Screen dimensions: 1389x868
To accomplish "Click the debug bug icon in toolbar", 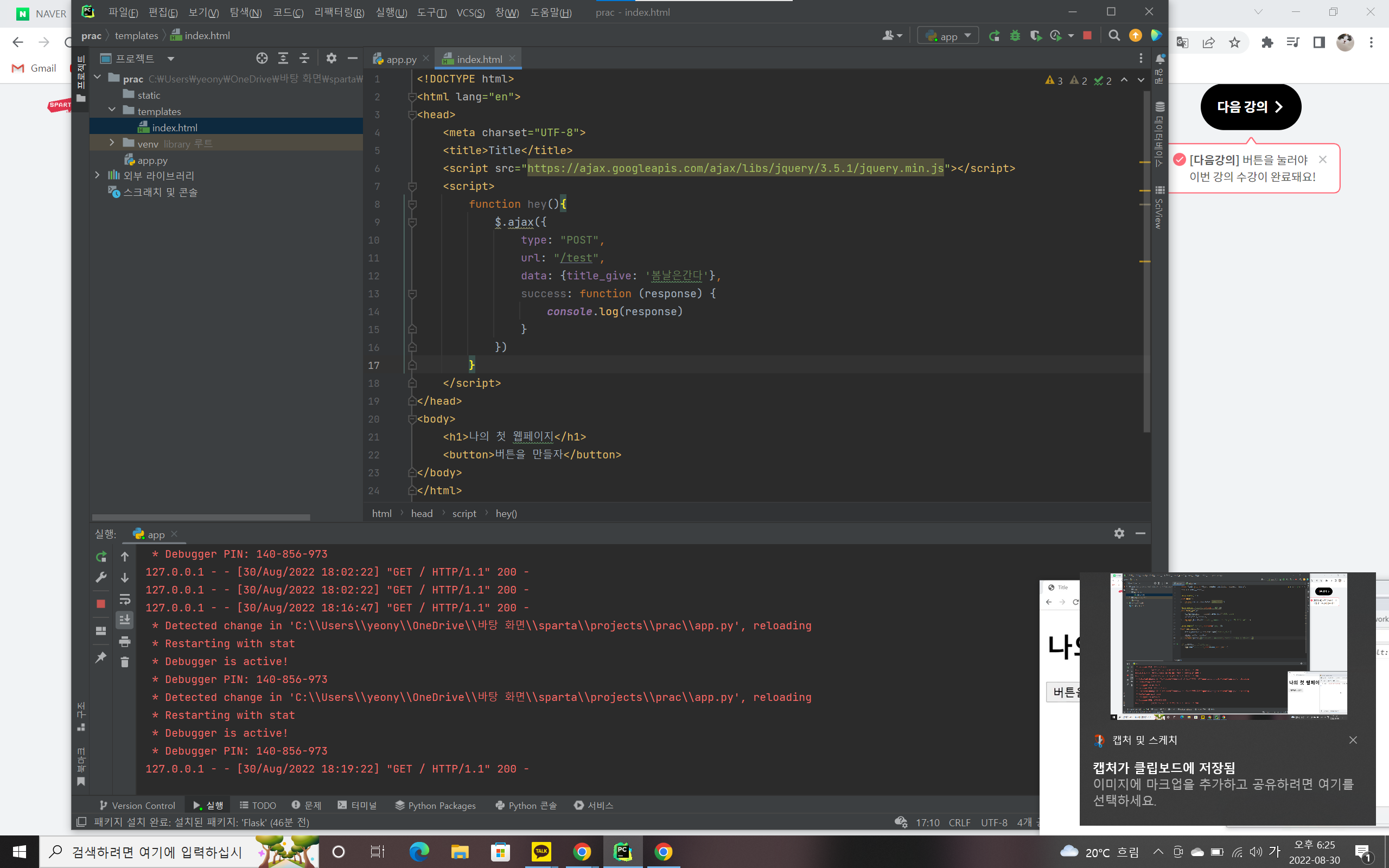I will [x=1015, y=36].
